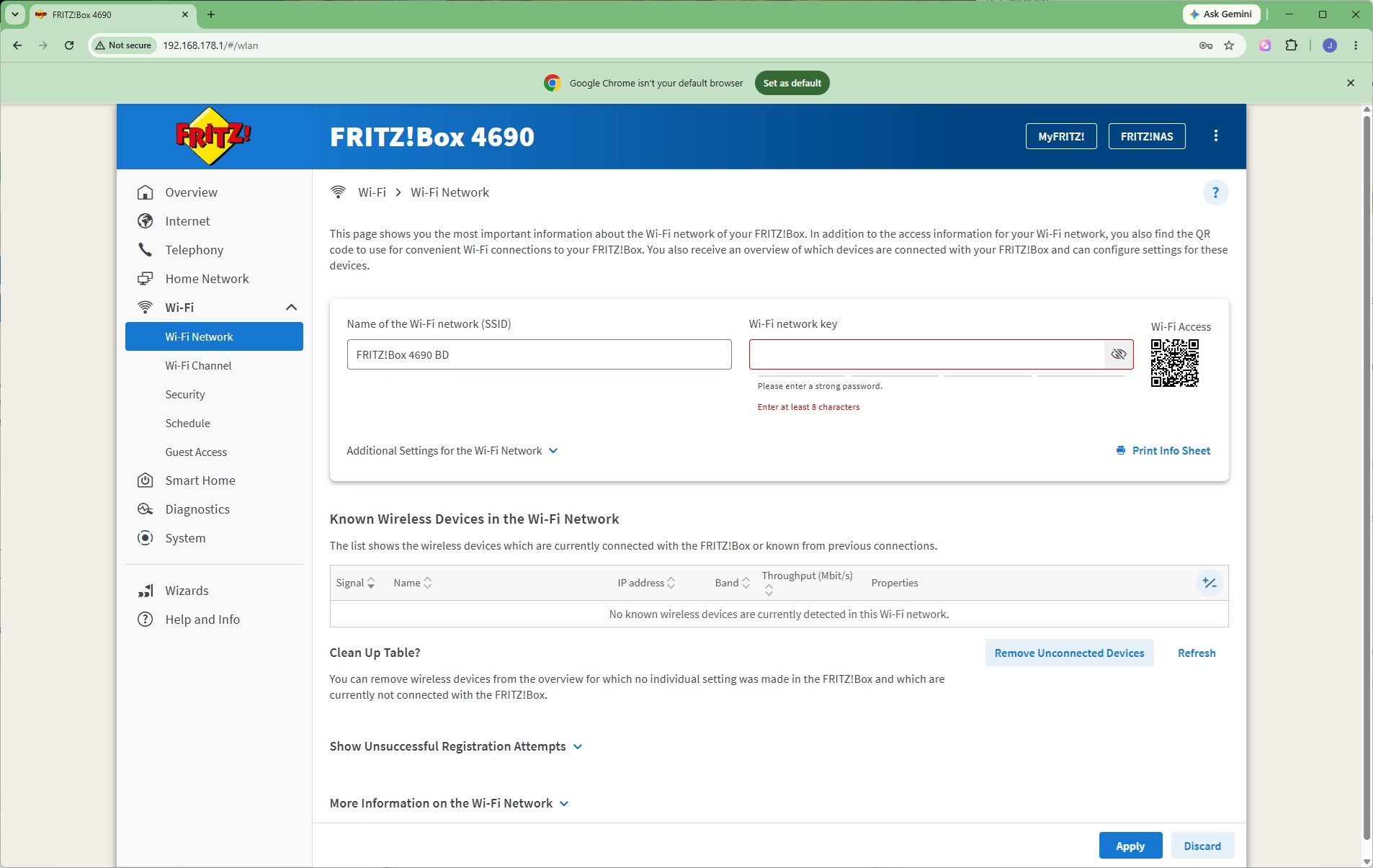Reload the page with refresh icon

(69, 45)
